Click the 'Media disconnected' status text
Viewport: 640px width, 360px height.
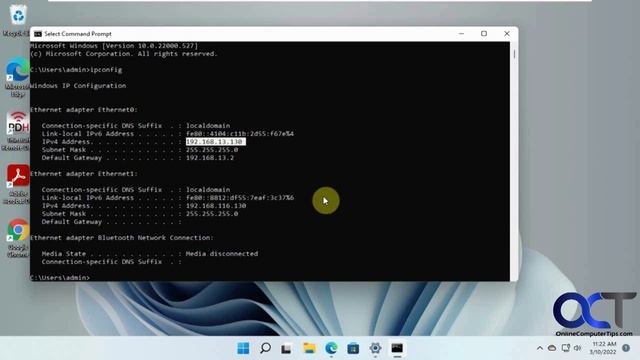222,254
